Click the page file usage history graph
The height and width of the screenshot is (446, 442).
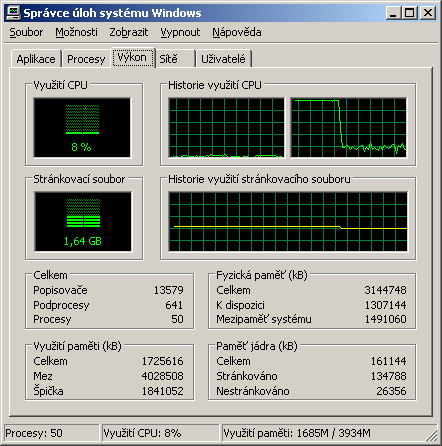point(288,221)
